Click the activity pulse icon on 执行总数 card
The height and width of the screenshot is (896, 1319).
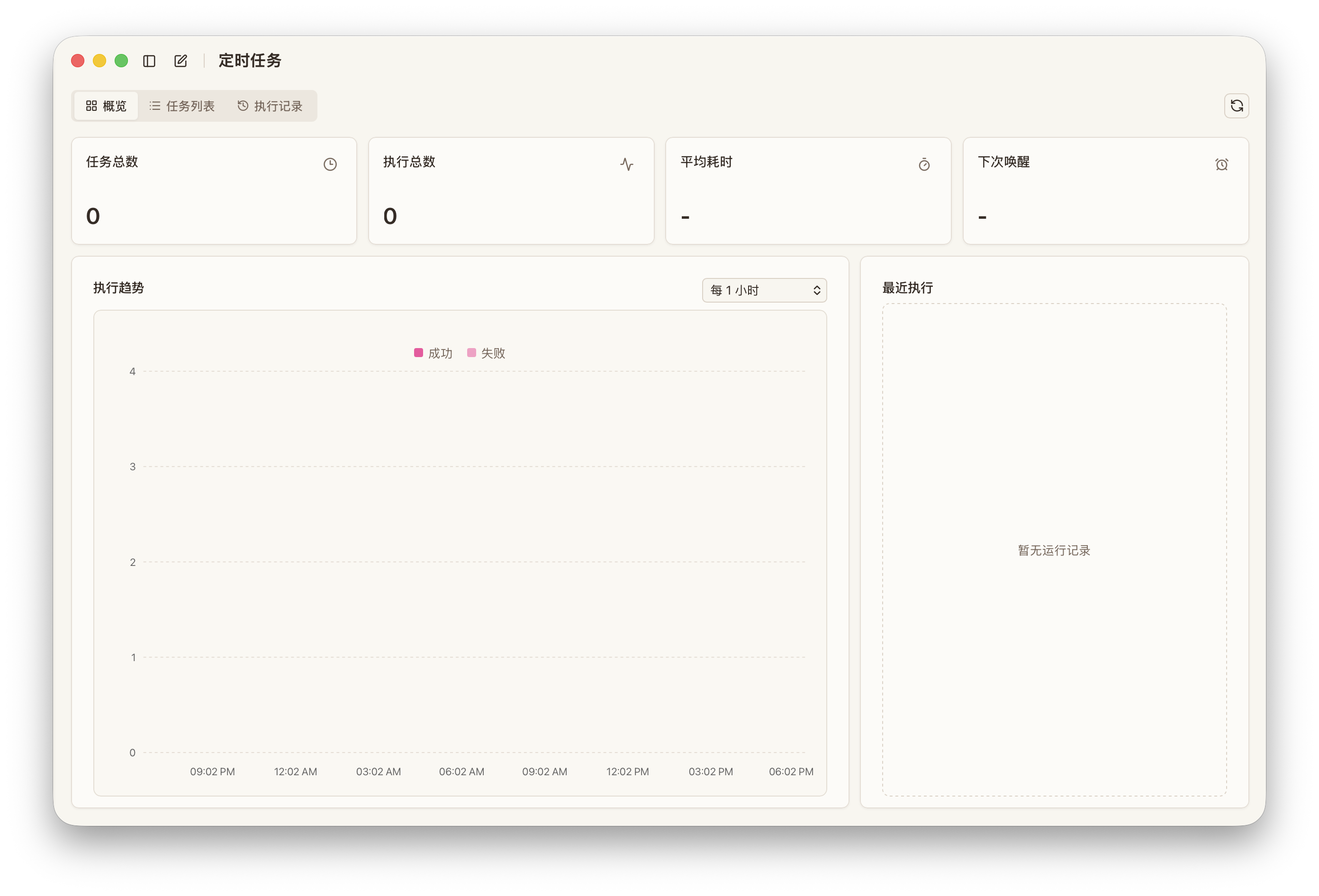[627, 164]
